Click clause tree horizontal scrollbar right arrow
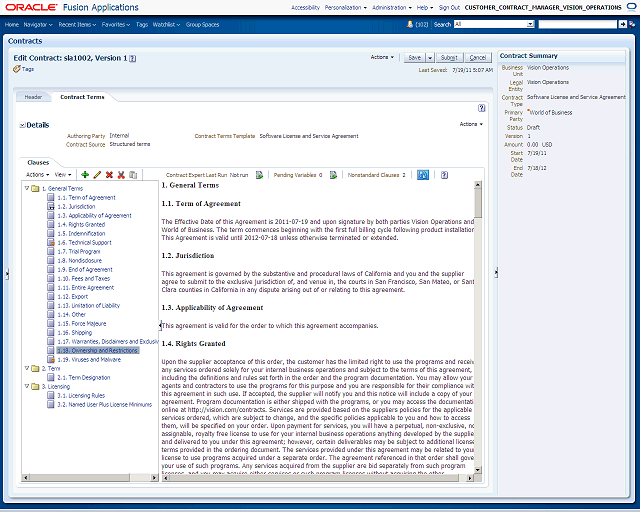This screenshot has height=512, width=640. click(x=154, y=478)
